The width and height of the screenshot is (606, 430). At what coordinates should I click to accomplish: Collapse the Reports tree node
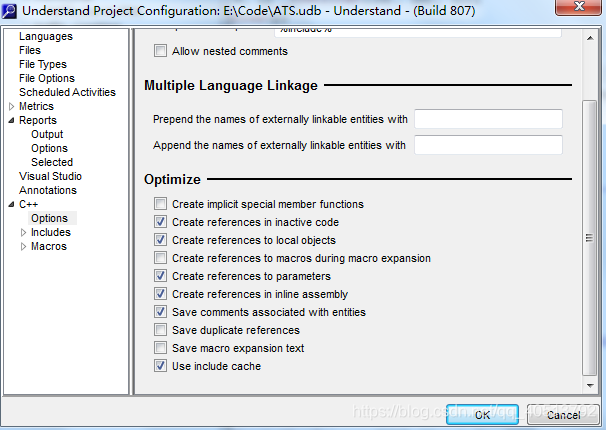[11, 120]
